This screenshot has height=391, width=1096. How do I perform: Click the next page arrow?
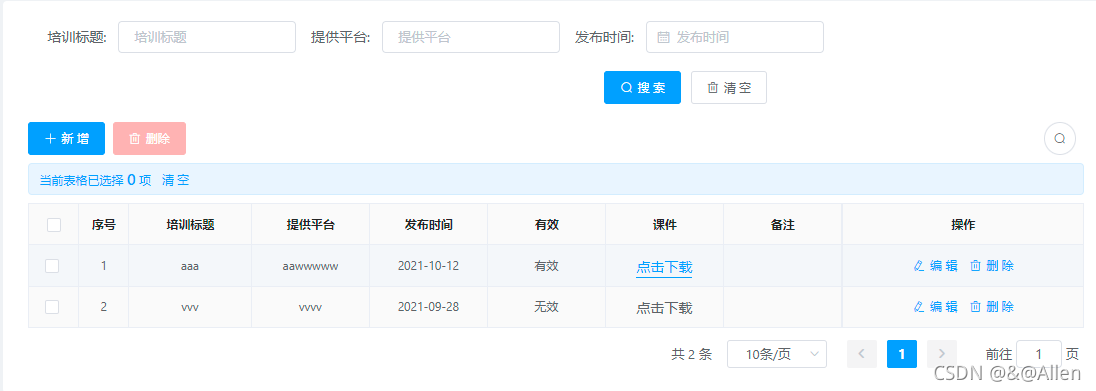click(x=942, y=354)
